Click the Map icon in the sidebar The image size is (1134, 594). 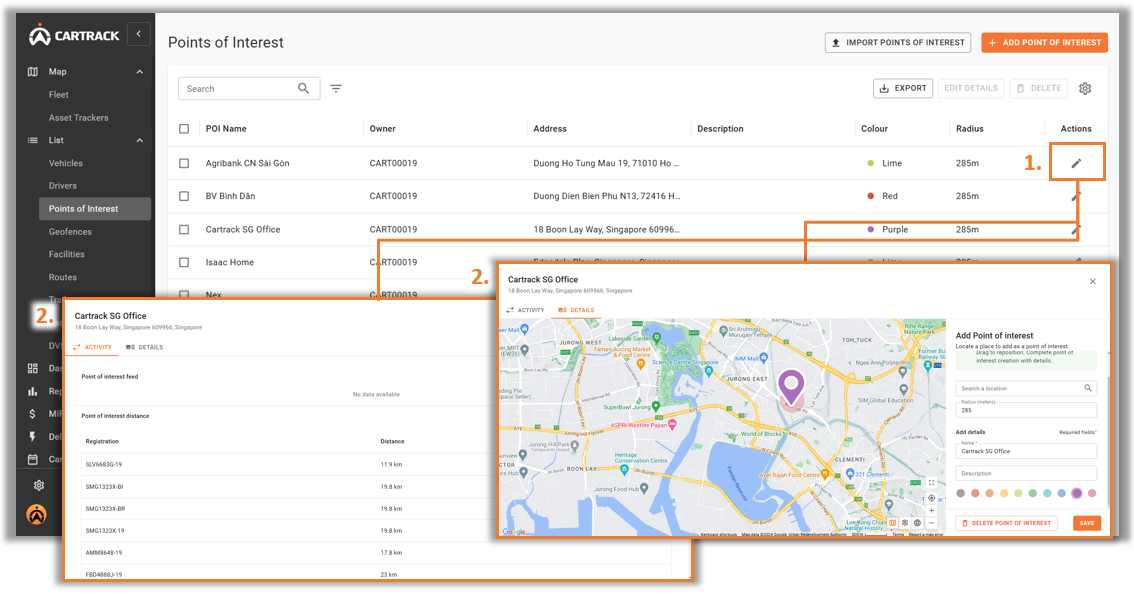point(33,72)
